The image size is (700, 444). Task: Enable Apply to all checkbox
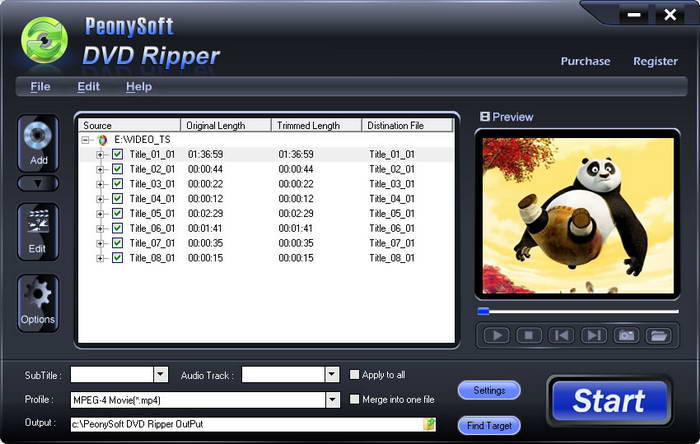tap(354, 374)
